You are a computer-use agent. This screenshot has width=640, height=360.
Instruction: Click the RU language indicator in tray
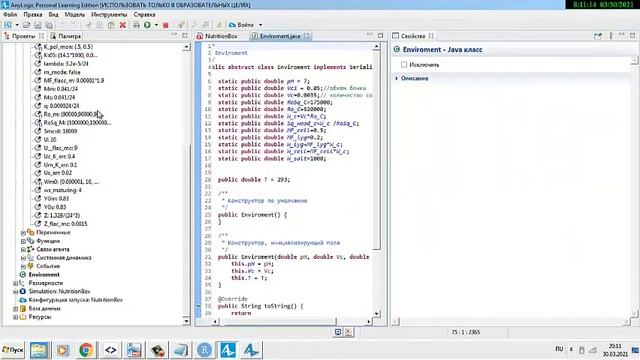559,349
